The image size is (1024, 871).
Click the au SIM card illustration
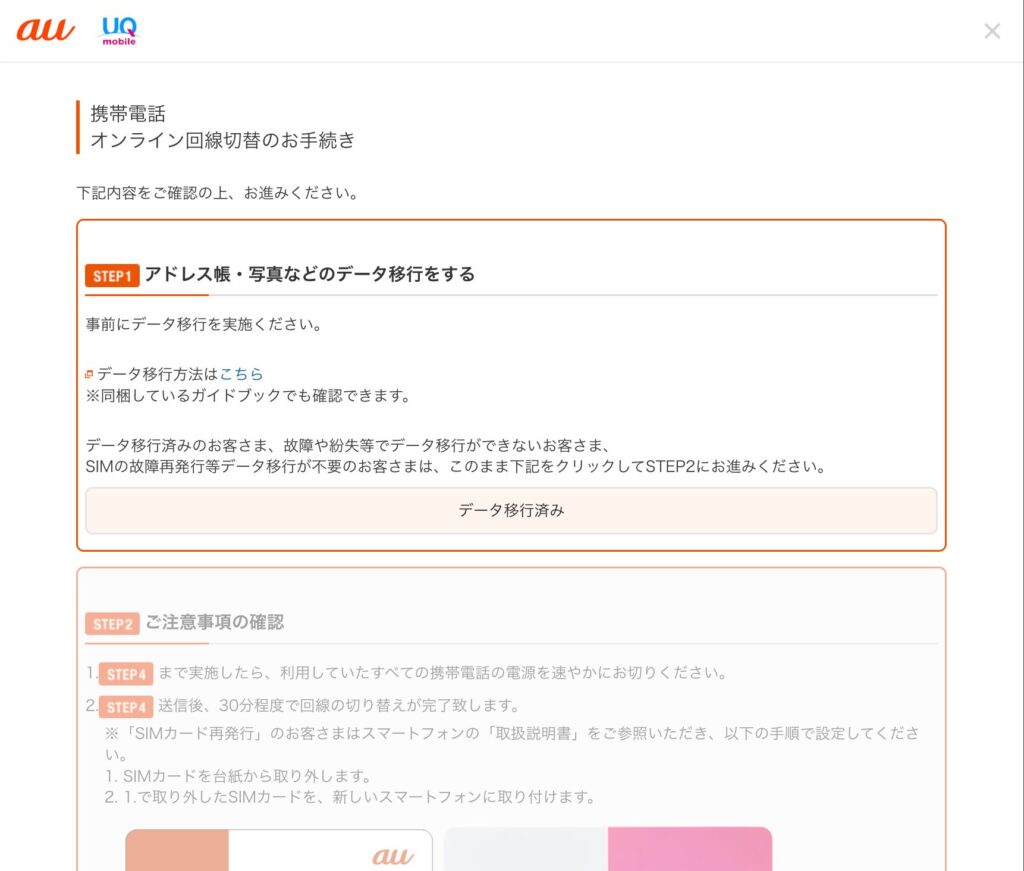[x=278, y=849]
